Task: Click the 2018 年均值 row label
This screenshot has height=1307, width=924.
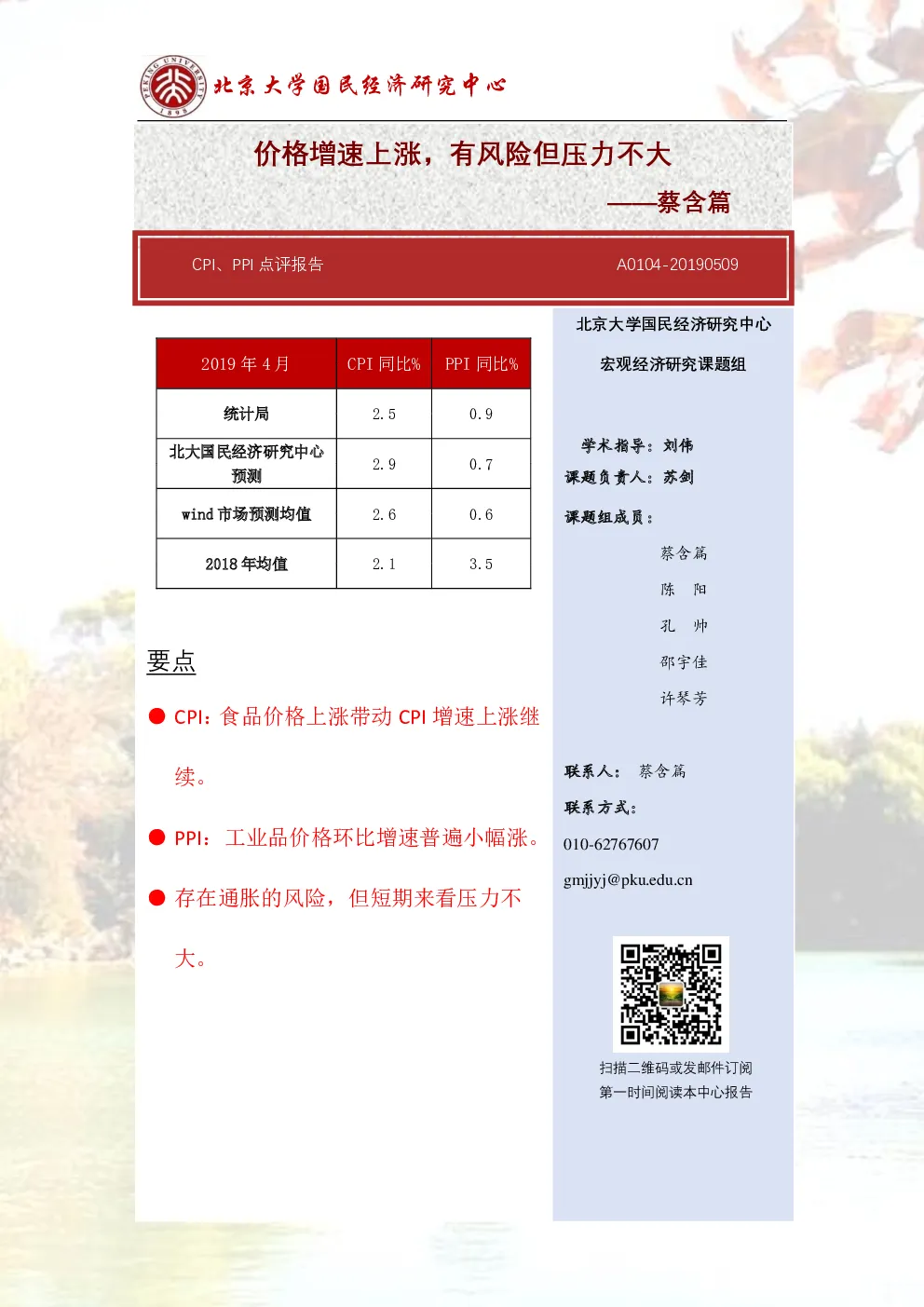Action: [x=246, y=565]
